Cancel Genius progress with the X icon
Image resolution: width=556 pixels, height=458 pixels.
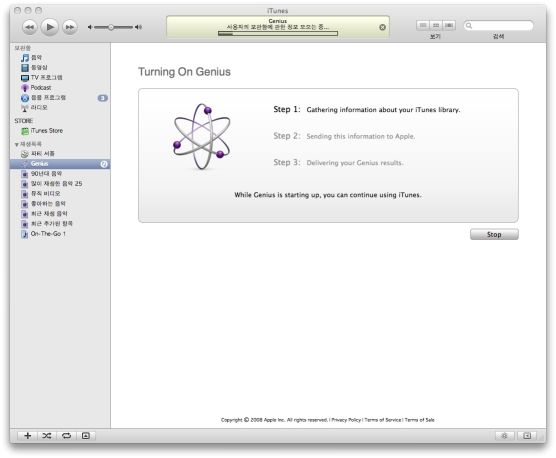click(x=382, y=27)
